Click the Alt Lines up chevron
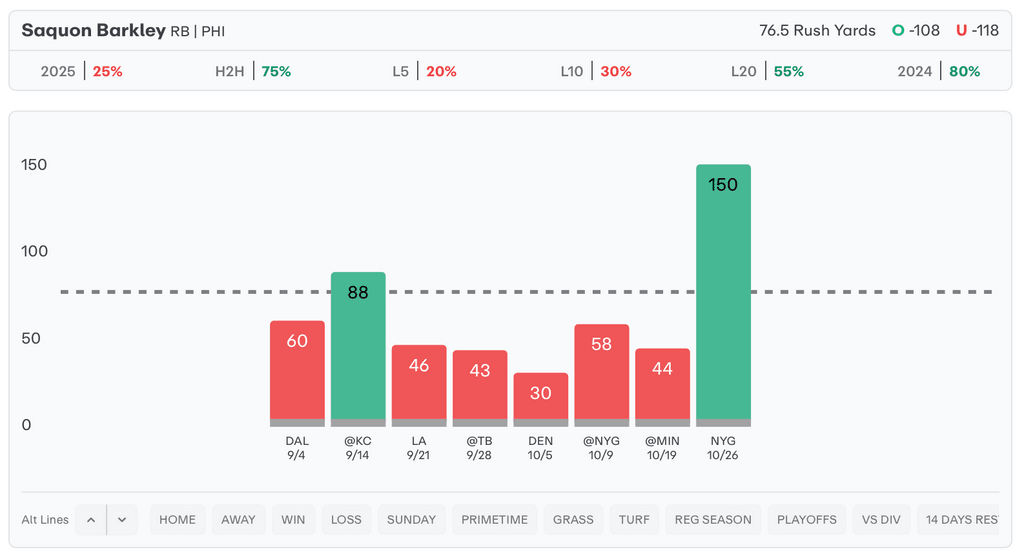The width and height of the screenshot is (1024, 558). point(90,520)
